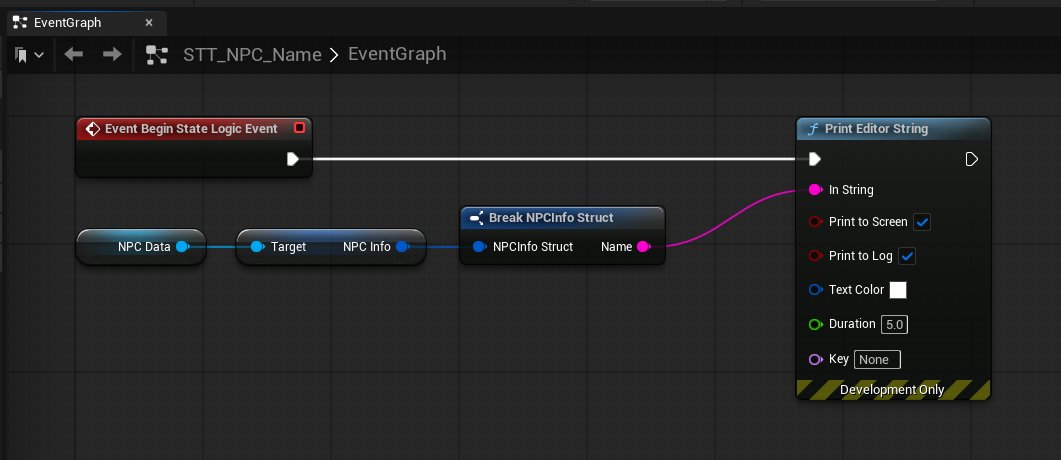This screenshot has height=460, width=1061.
Task: Click the EventGraph tab's graph icon
Action: click(x=20, y=23)
